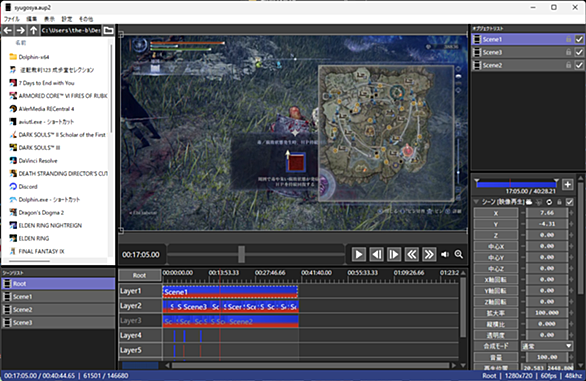Select Scene2 in the scene list

click(x=58, y=310)
